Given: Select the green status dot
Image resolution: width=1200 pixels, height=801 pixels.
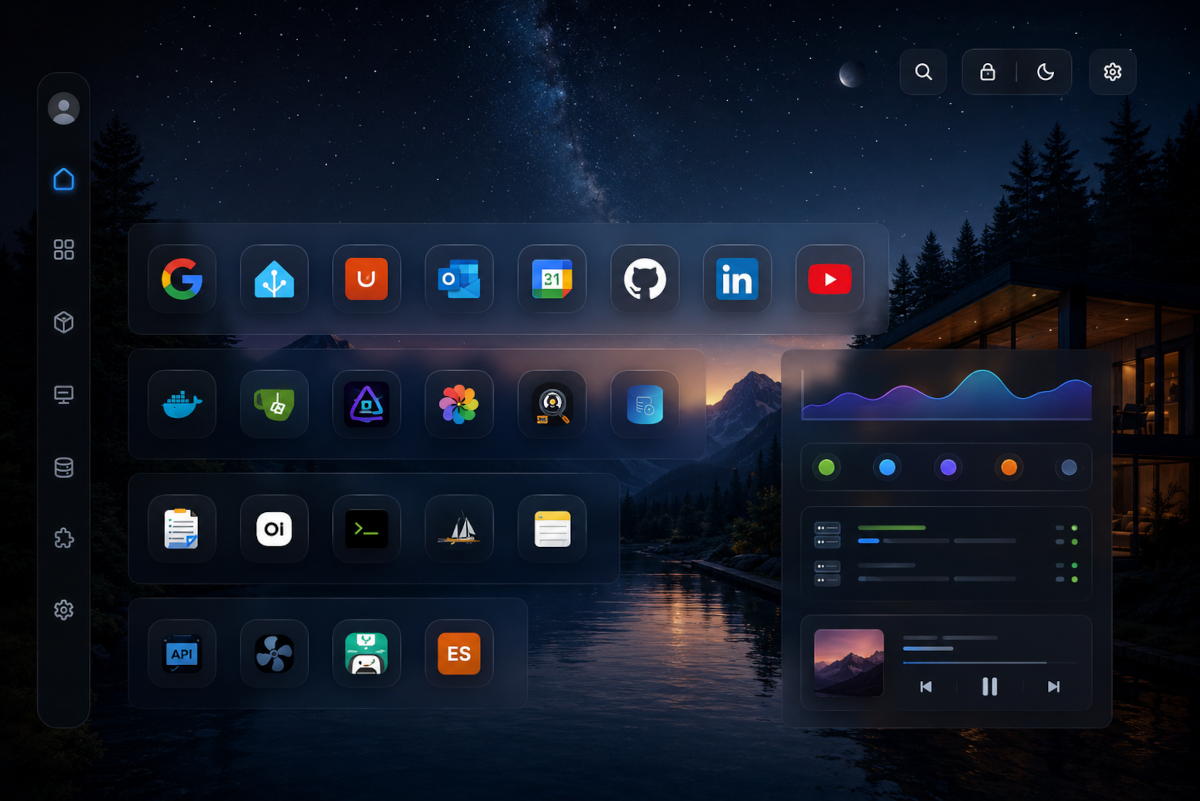Looking at the screenshot, I should click(826, 467).
